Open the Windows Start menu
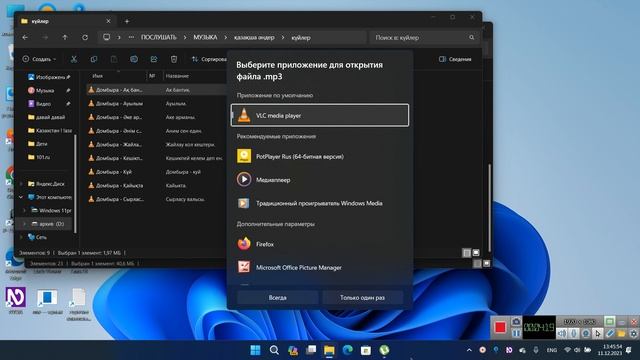This screenshot has height=360, width=640. click(256, 350)
